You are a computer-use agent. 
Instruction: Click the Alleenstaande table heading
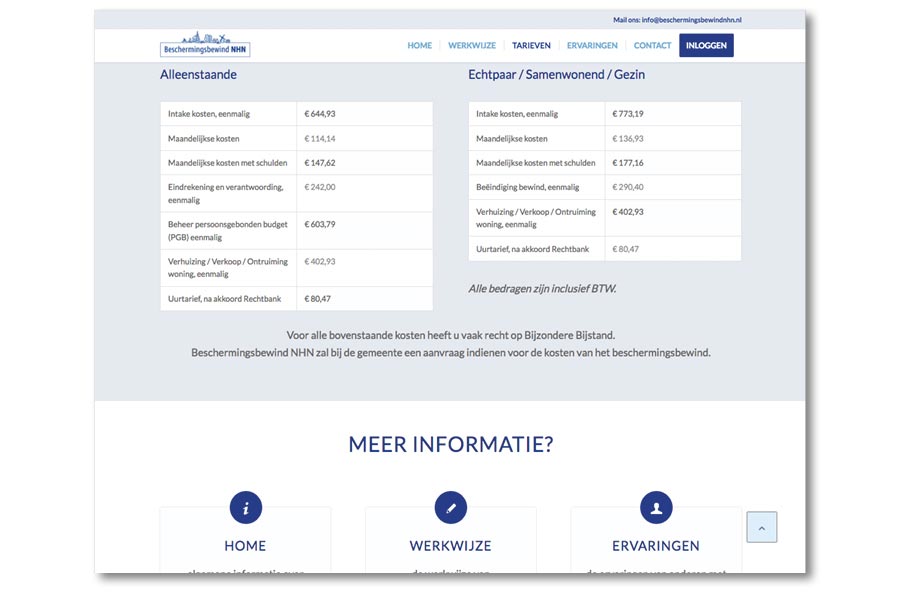198,75
